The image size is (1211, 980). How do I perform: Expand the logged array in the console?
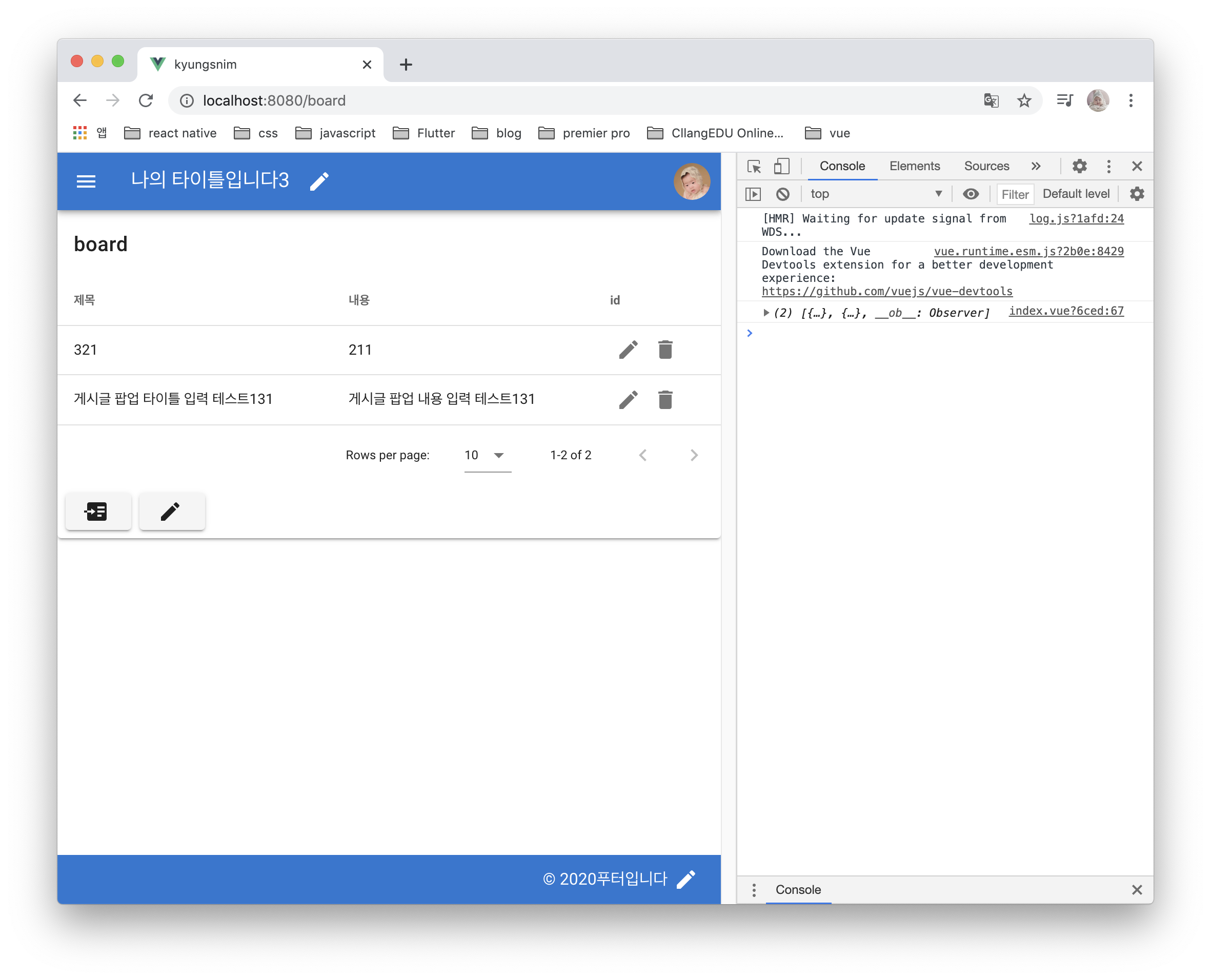point(766,312)
